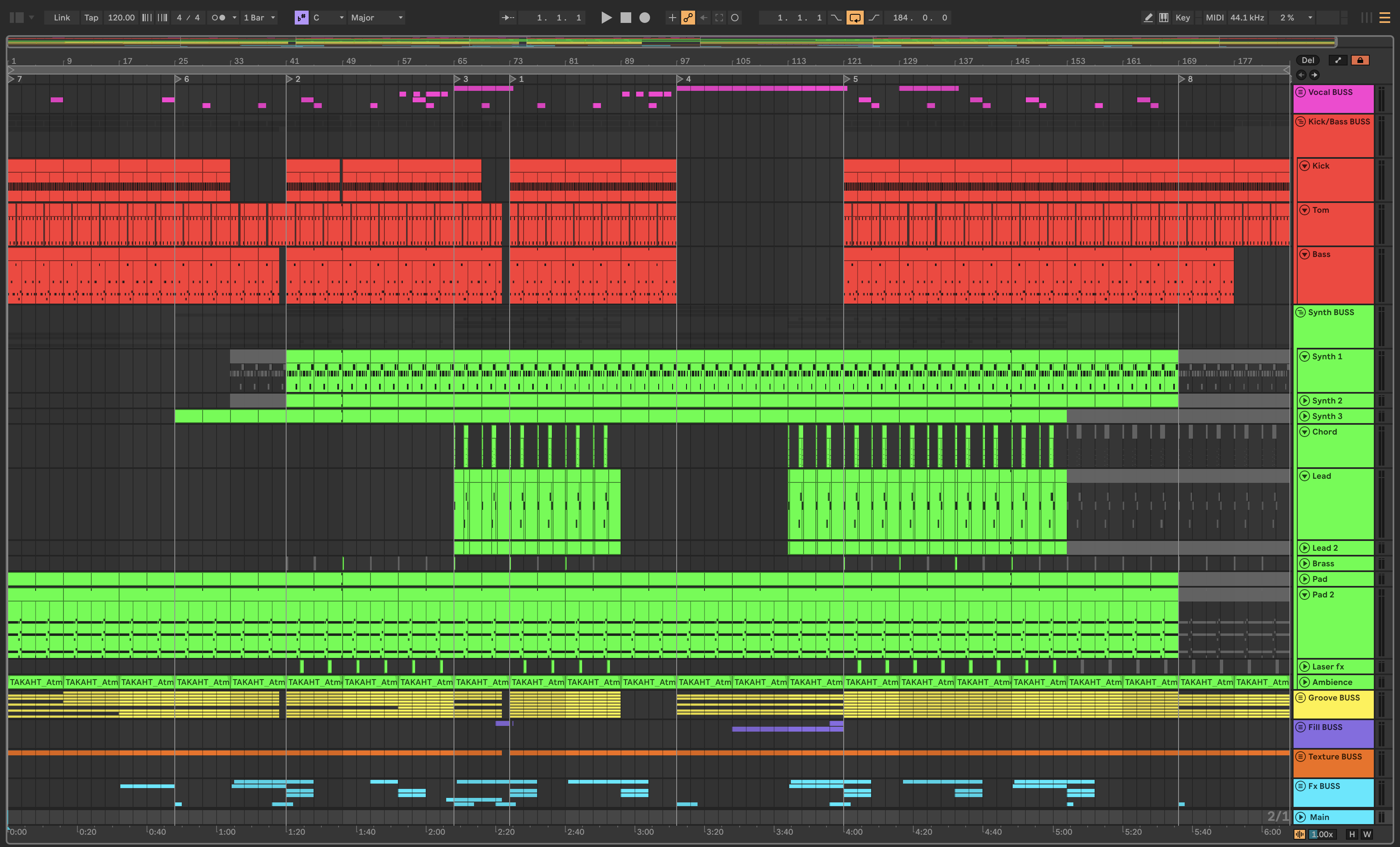Toggle the Lock Envelopes button

[1360, 60]
